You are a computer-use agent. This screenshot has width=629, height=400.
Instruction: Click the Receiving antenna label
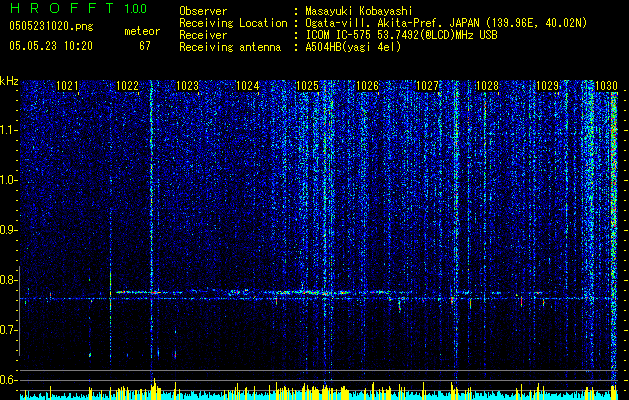(230, 47)
